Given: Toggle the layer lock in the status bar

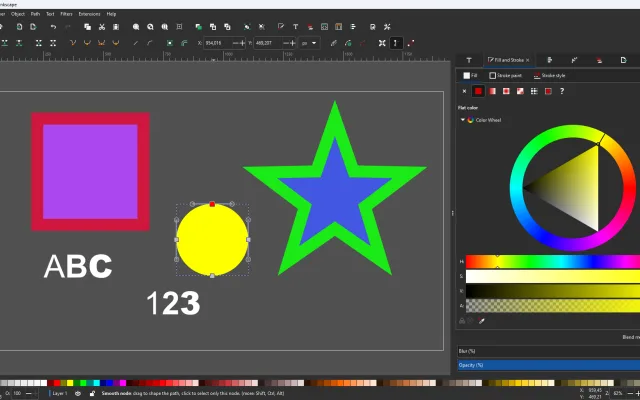Looking at the screenshot, I should (x=92, y=393).
